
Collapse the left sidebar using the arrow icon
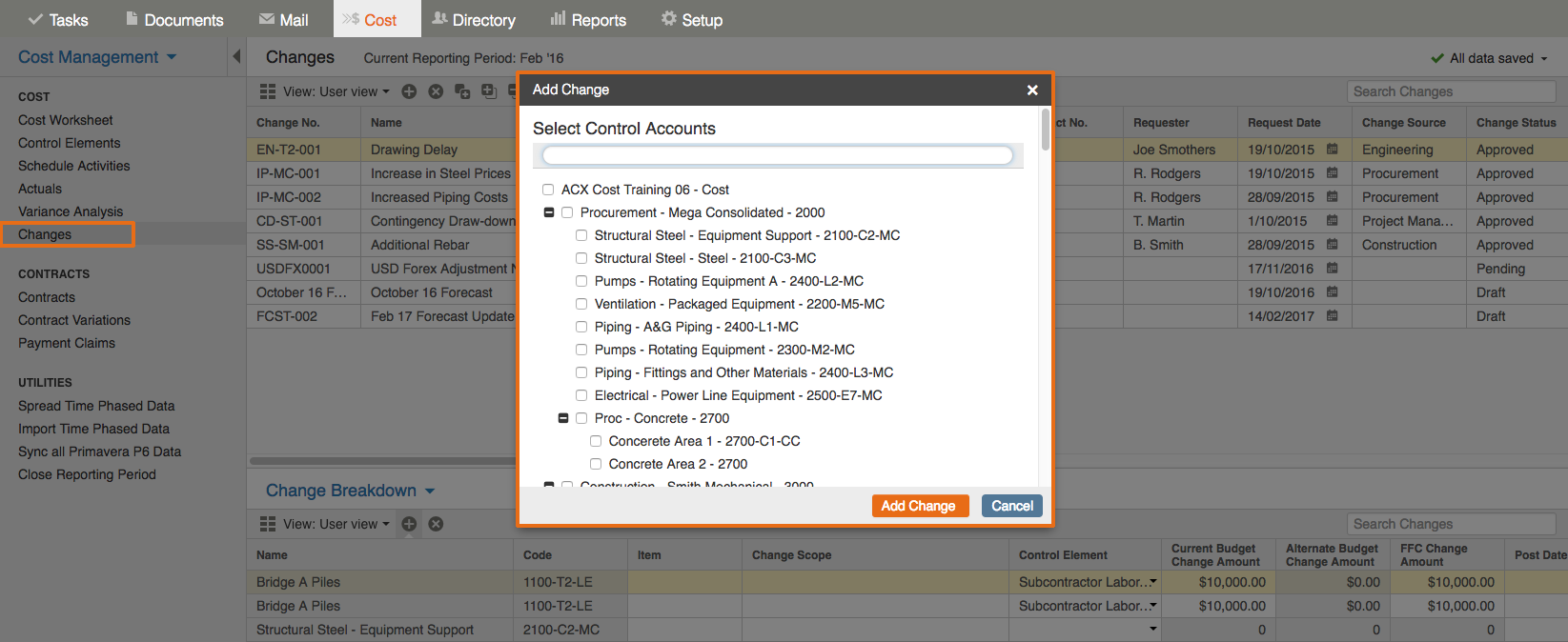click(x=236, y=57)
